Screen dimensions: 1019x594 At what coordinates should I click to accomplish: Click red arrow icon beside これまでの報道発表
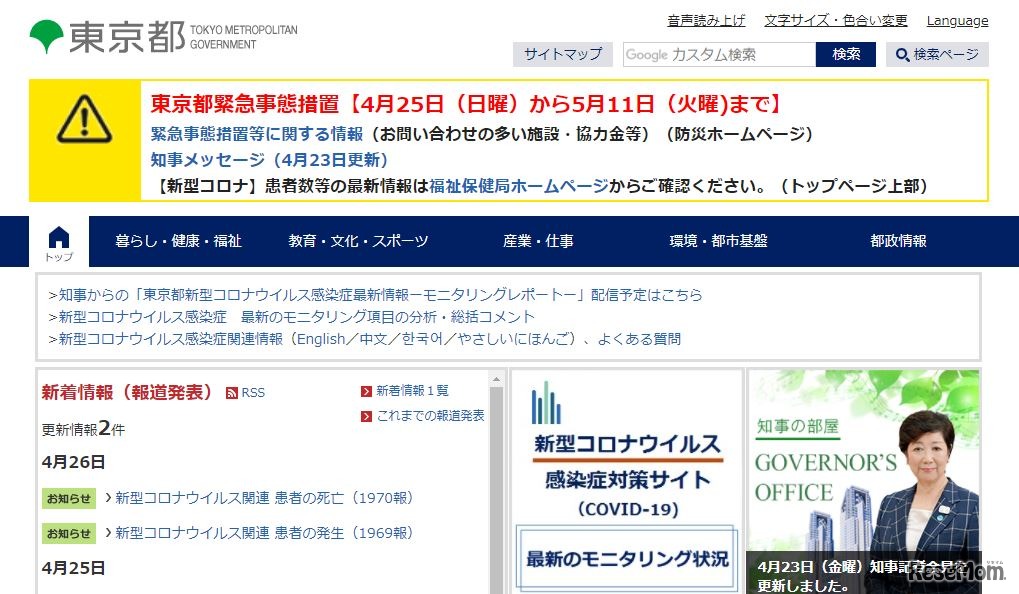367,416
